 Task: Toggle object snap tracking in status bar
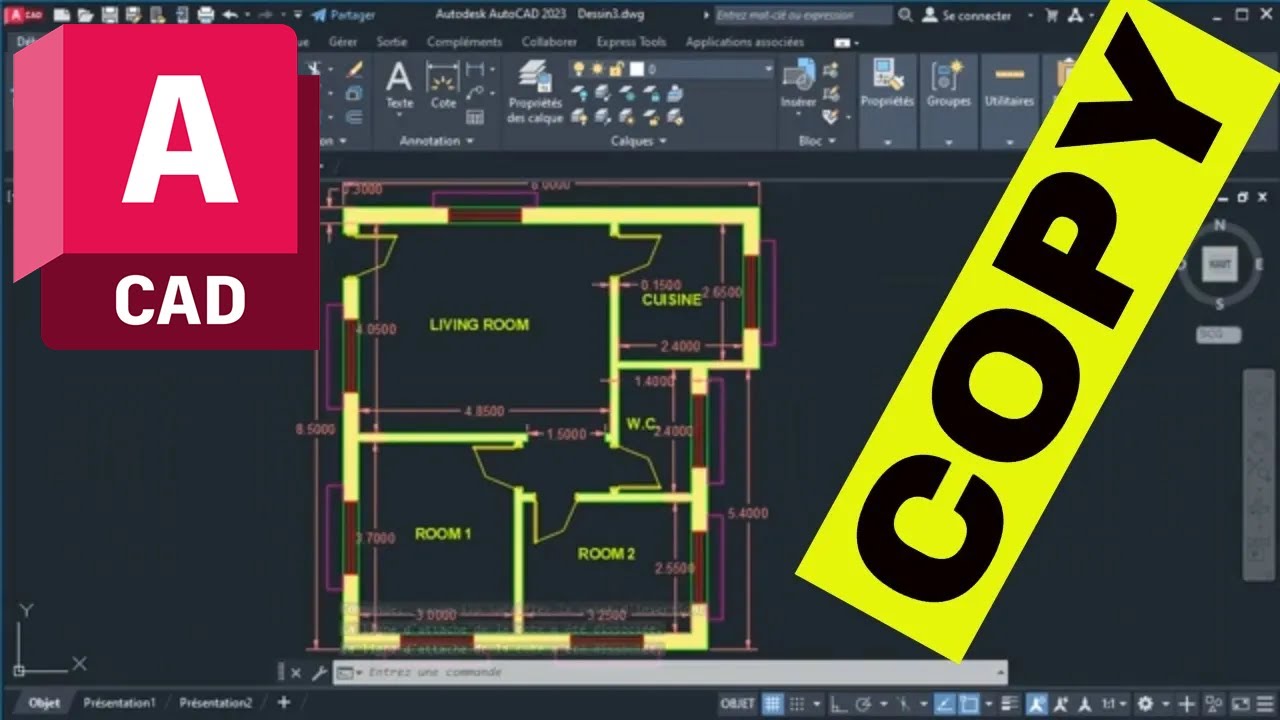(x=944, y=704)
